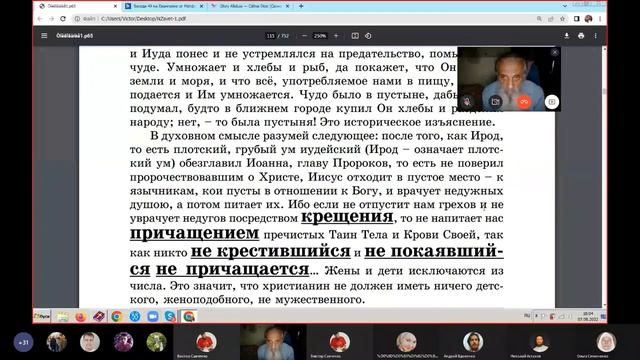Click the RU language indicator in tray
Viewport: 640px width, 360px height.
(527, 316)
